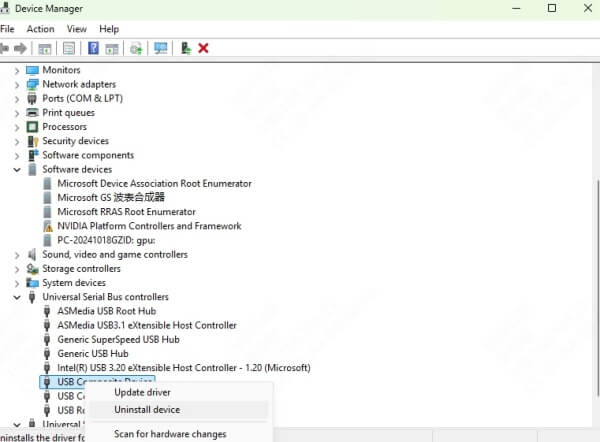Image resolution: width=600 pixels, height=442 pixels.
Task: Select PC-20241018GZID: gpu: device
Action: click(x=106, y=240)
